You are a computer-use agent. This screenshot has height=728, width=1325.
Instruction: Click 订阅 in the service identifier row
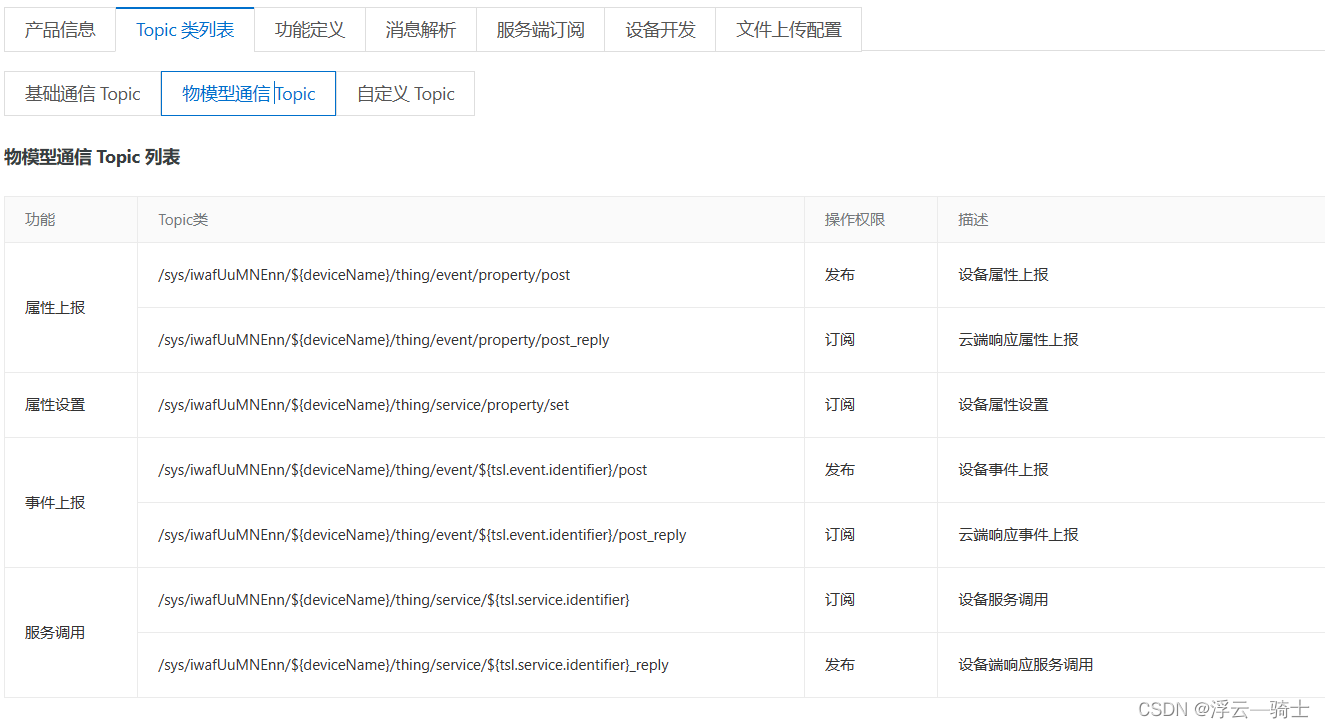[x=840, y=600]
